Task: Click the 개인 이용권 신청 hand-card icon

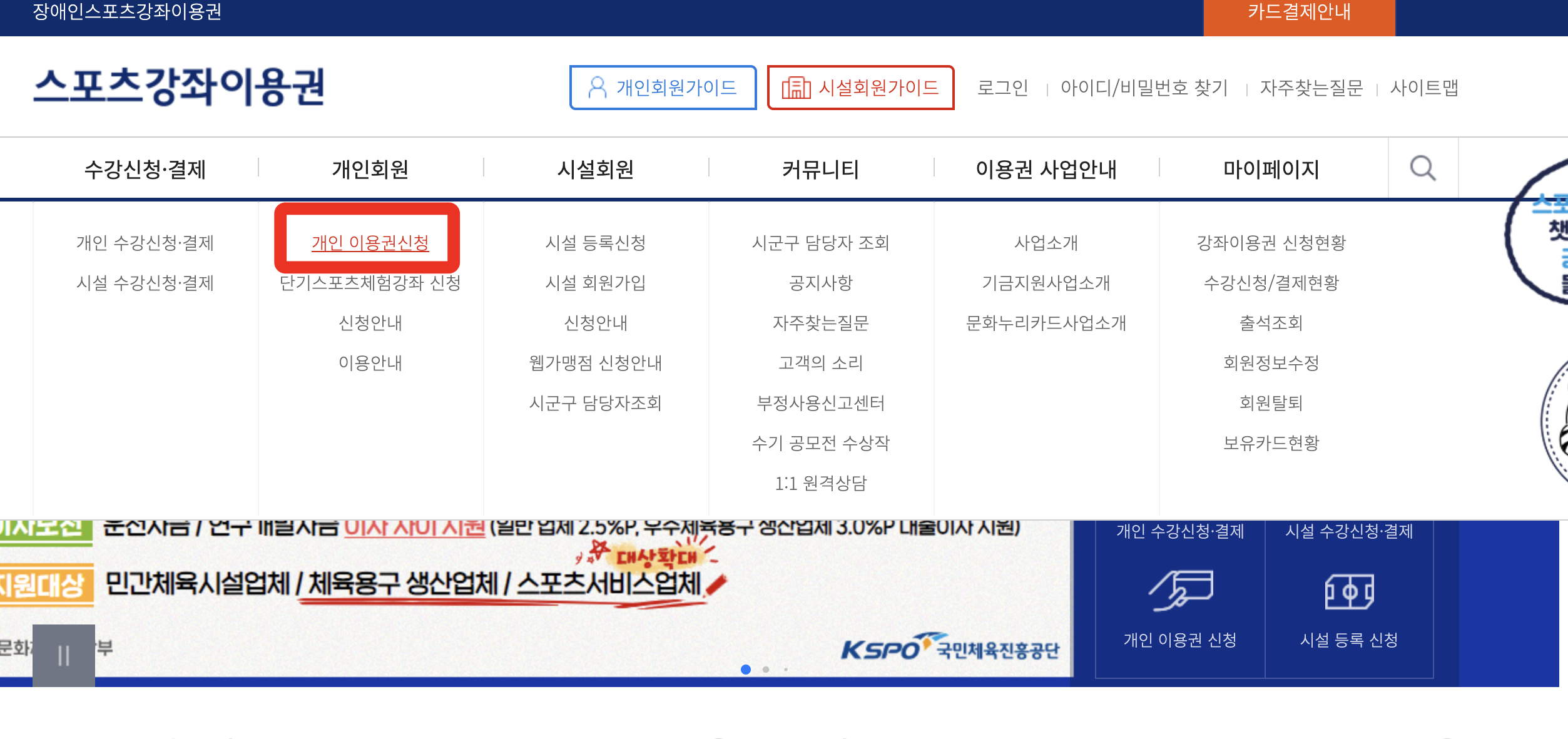Action: [1180, 591]
